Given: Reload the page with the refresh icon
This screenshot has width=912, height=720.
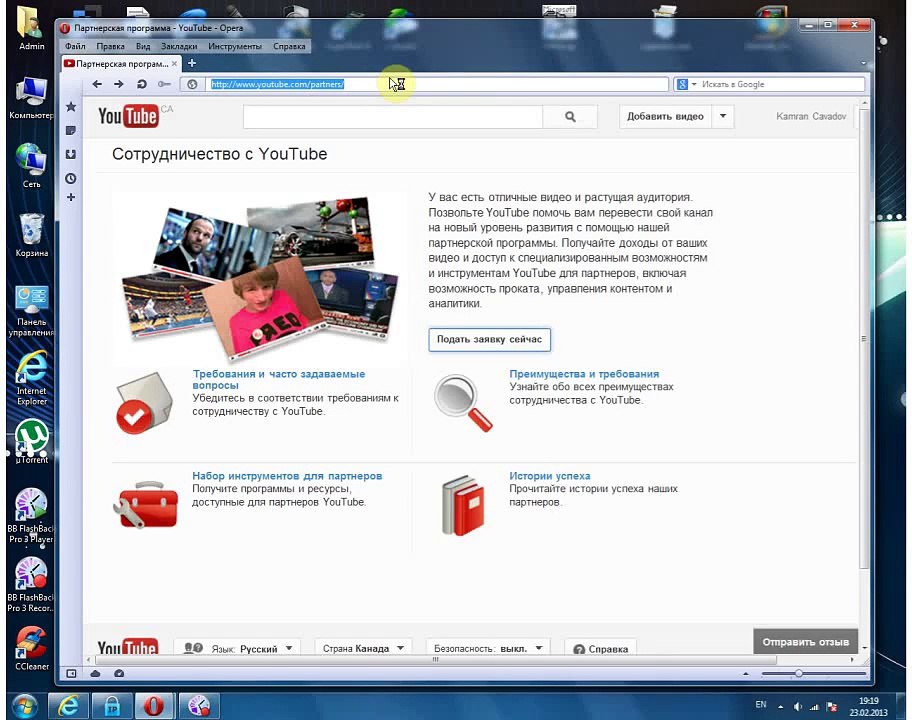Looking at the screenshot, I should click(141, 84).
